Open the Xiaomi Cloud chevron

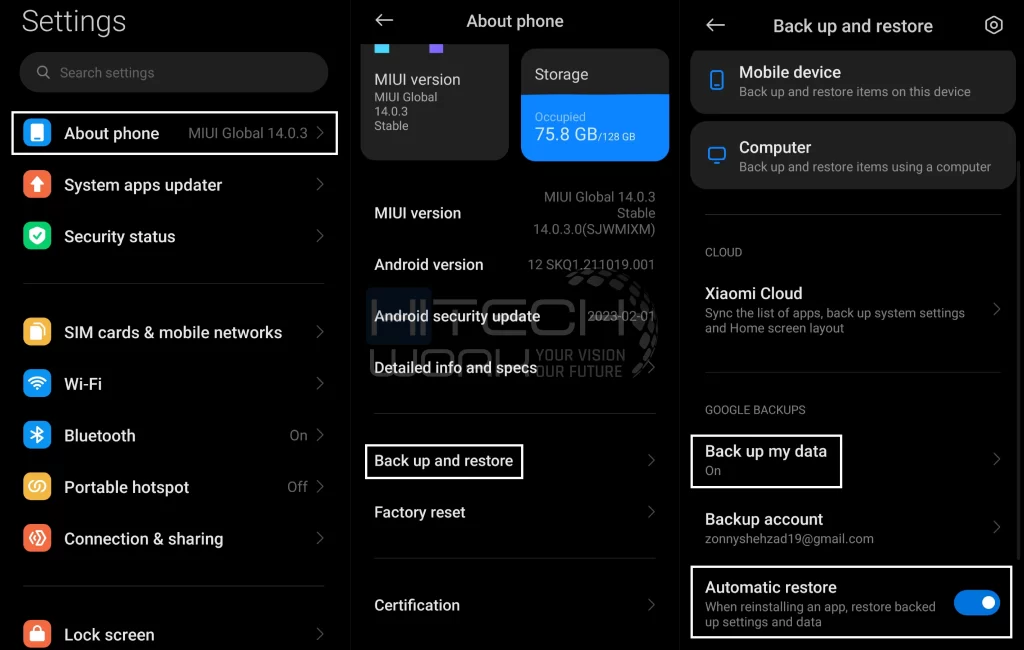point(997,309)
